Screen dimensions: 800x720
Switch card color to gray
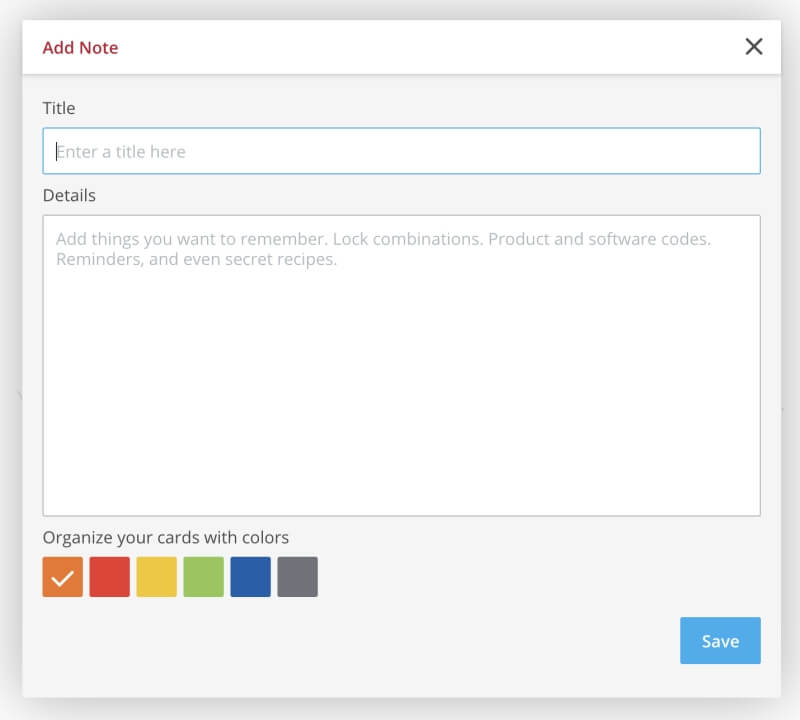(x=297, y=577)
